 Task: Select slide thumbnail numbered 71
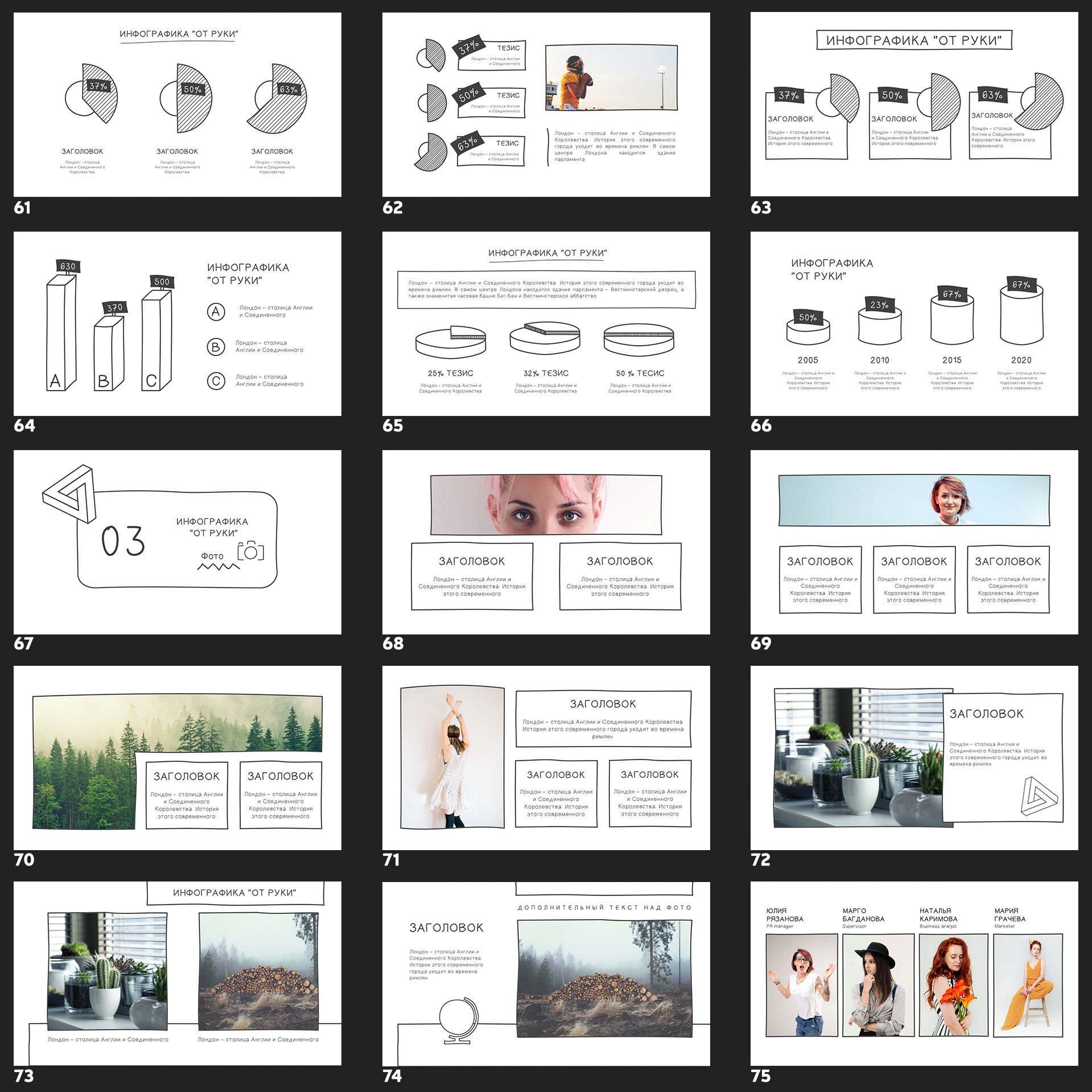click(x=546, y=758)
